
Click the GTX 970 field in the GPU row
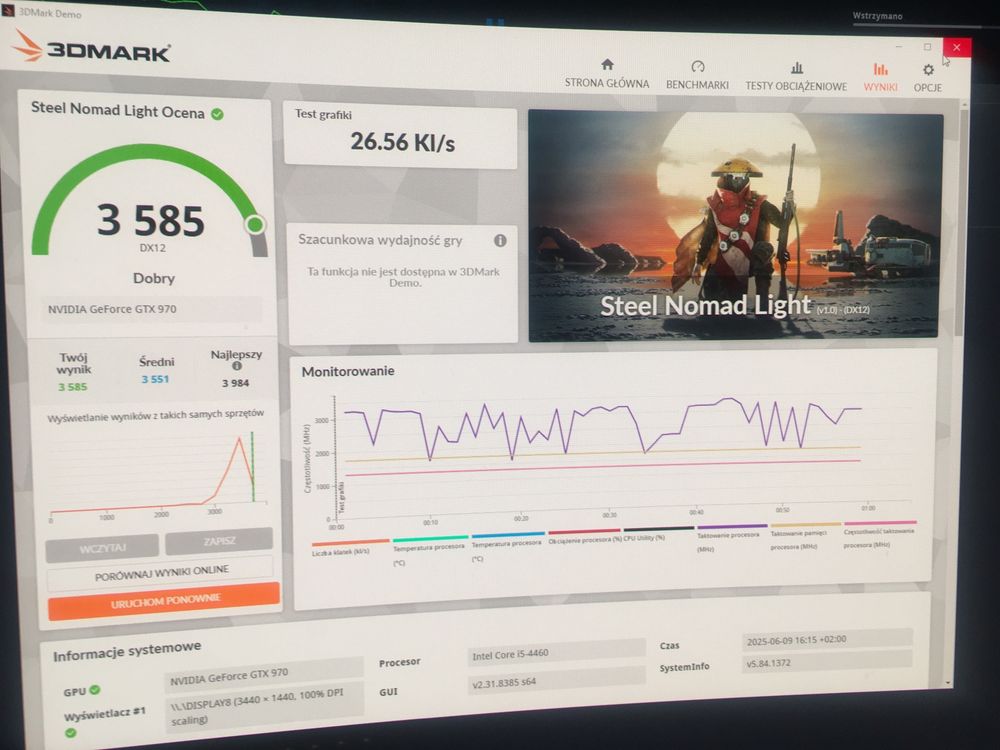263,675
